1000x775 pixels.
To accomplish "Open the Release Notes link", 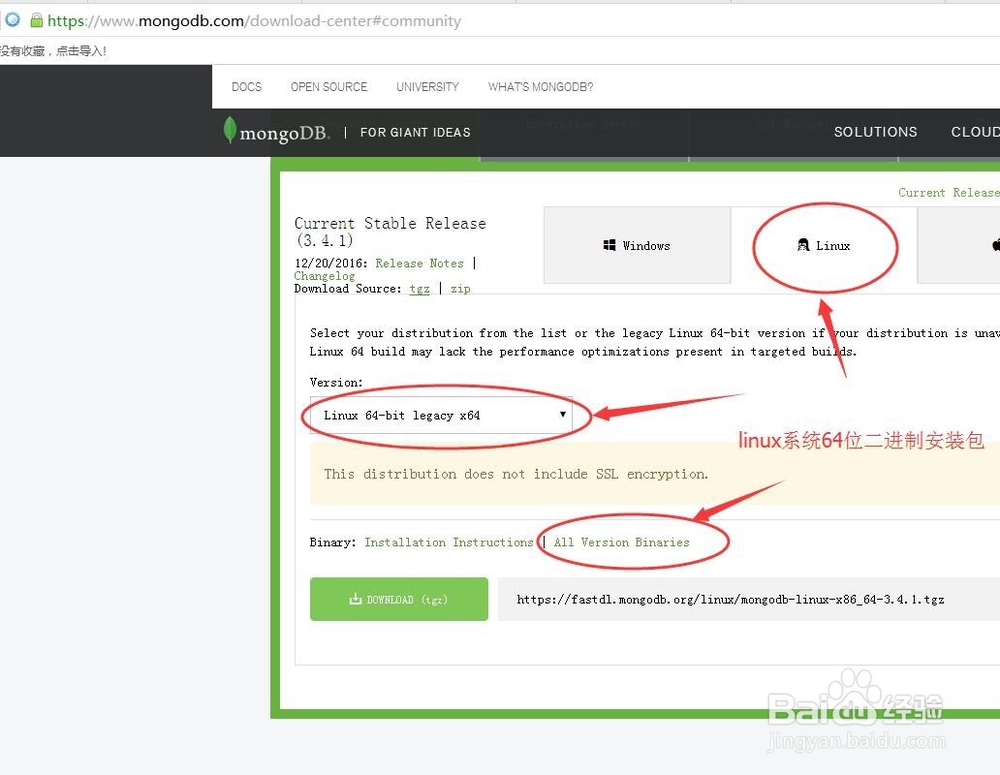I will tap(419, 263).
